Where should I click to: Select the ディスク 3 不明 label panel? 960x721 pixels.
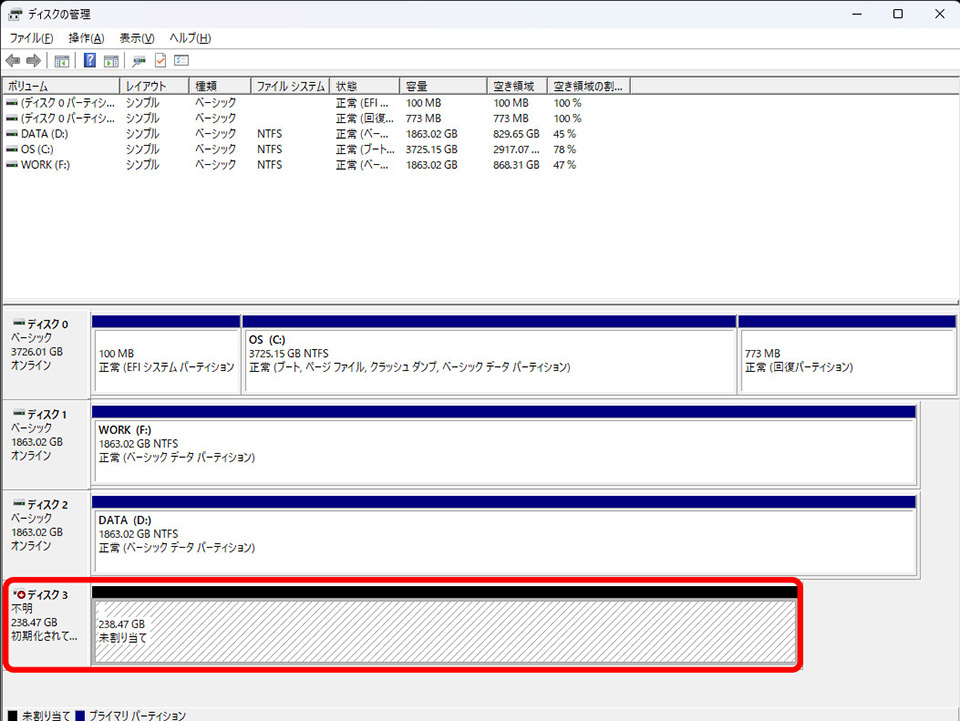click(47, 626)
